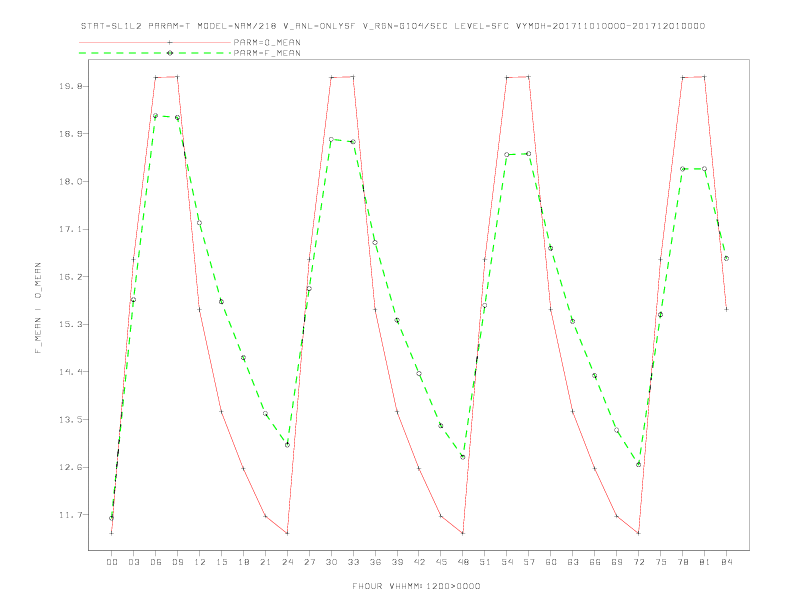Click the 30 forecast hour x-axis label
Image resolution: width=792 pixels, height=612 pixels.
tap(331, 562)
